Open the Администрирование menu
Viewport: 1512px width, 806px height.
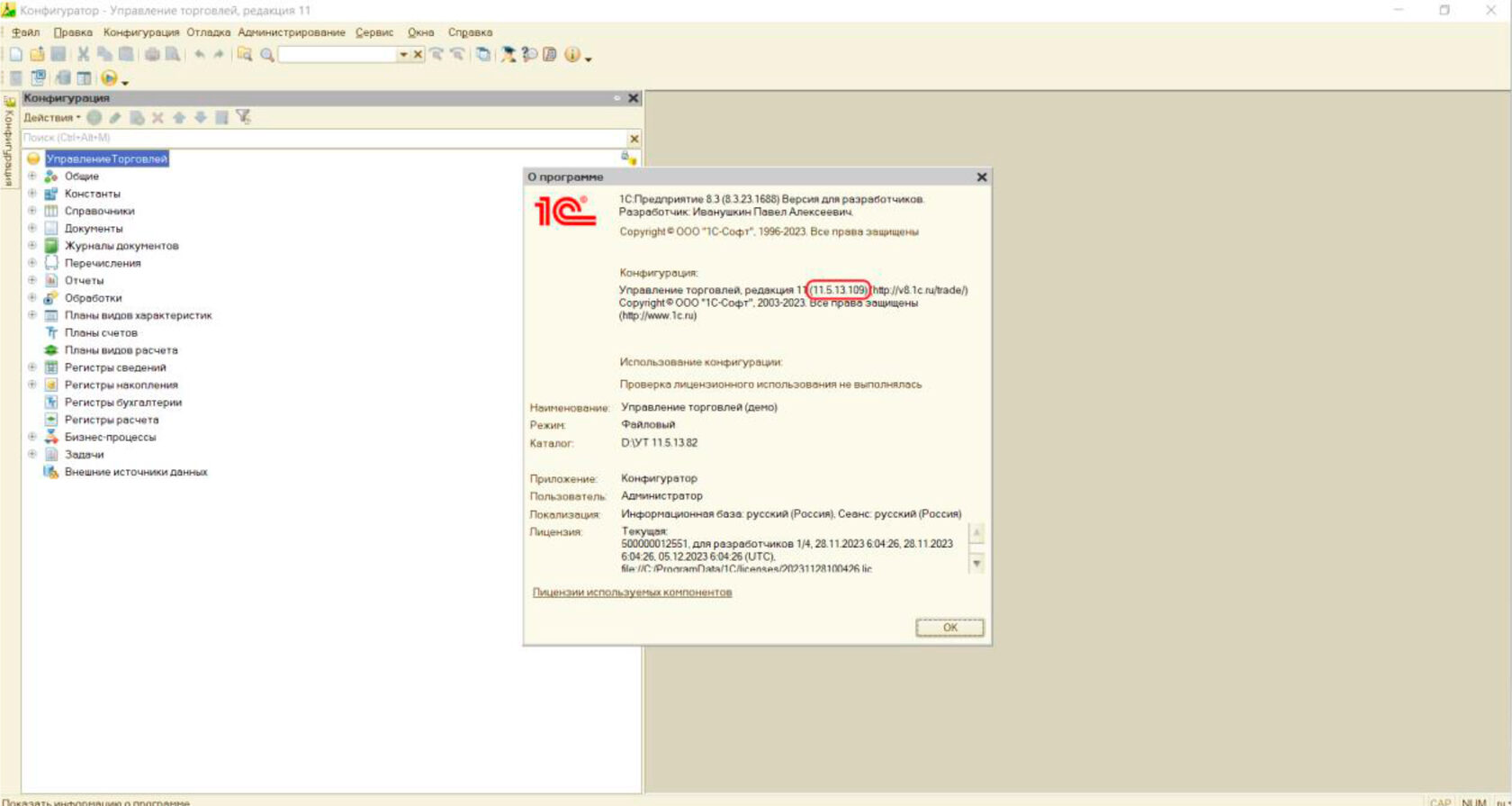[x=292, y=32]
